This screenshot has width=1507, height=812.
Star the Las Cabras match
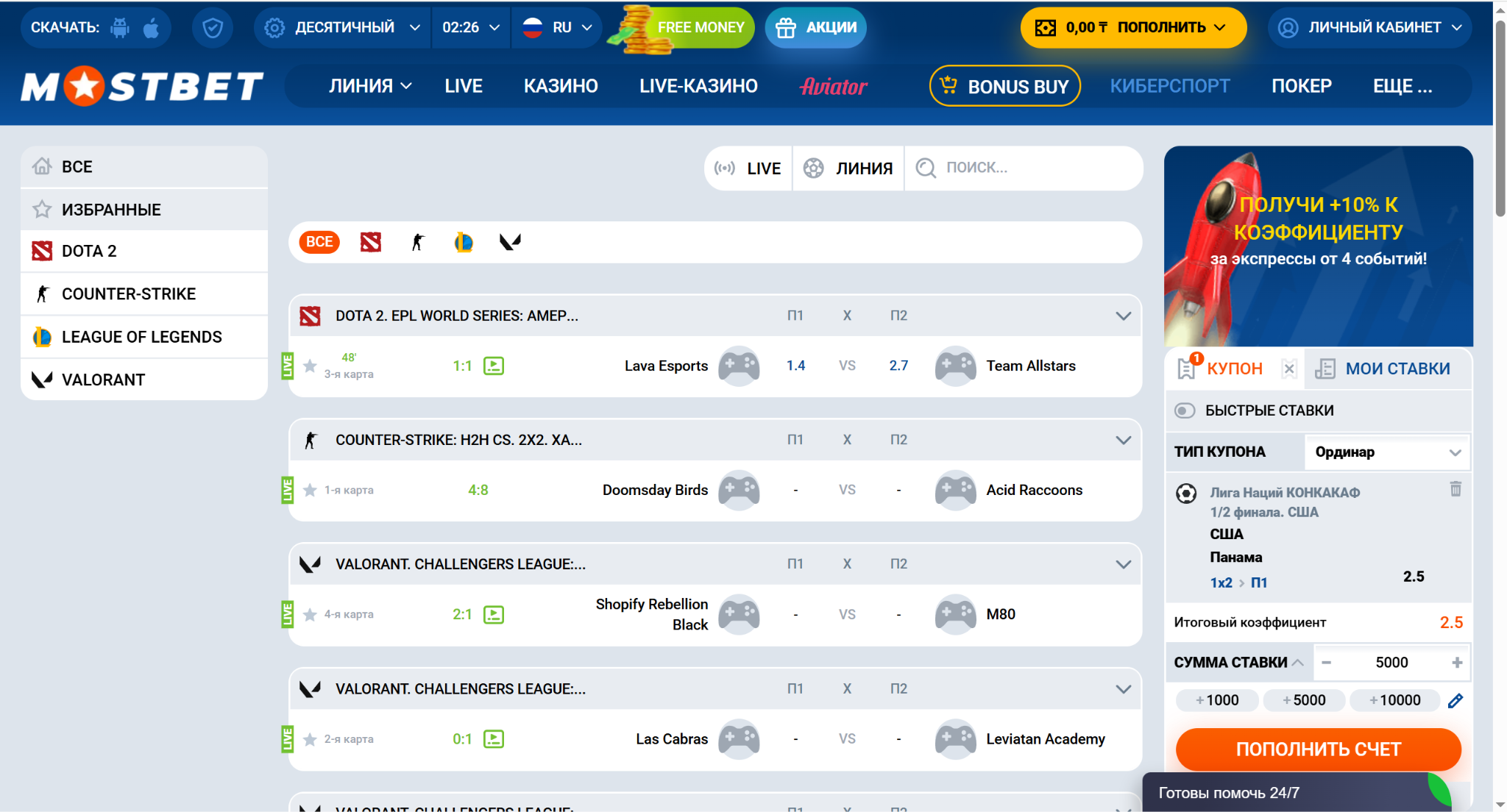(311, 739)
